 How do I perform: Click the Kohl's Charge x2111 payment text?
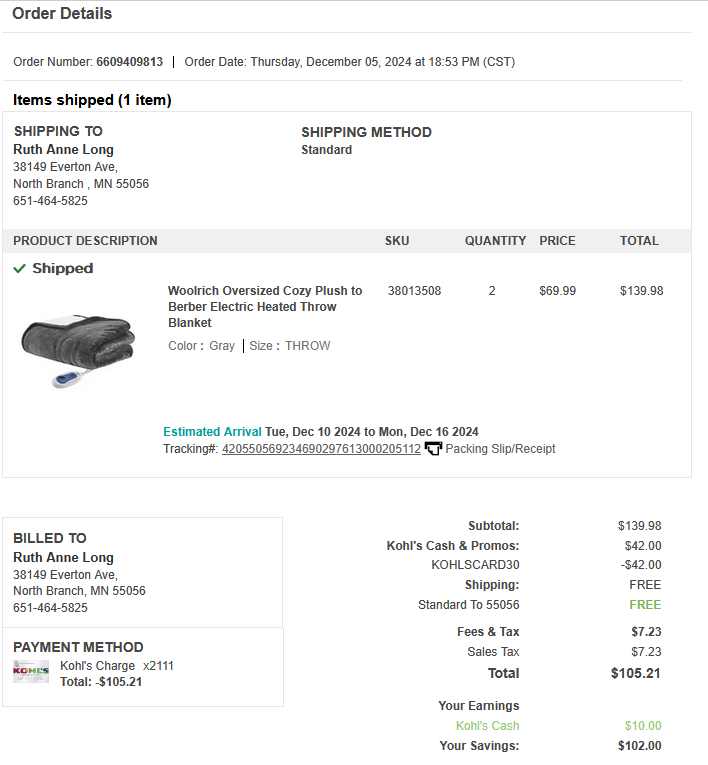[117, 666]
